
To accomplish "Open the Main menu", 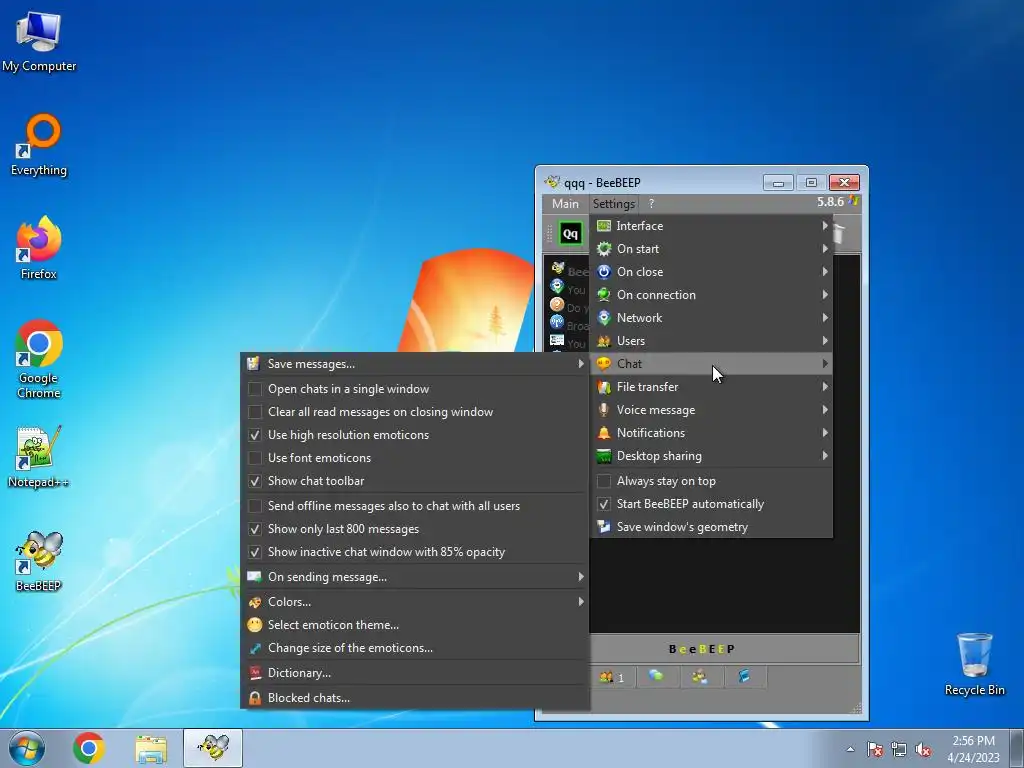I will point(565,204).
